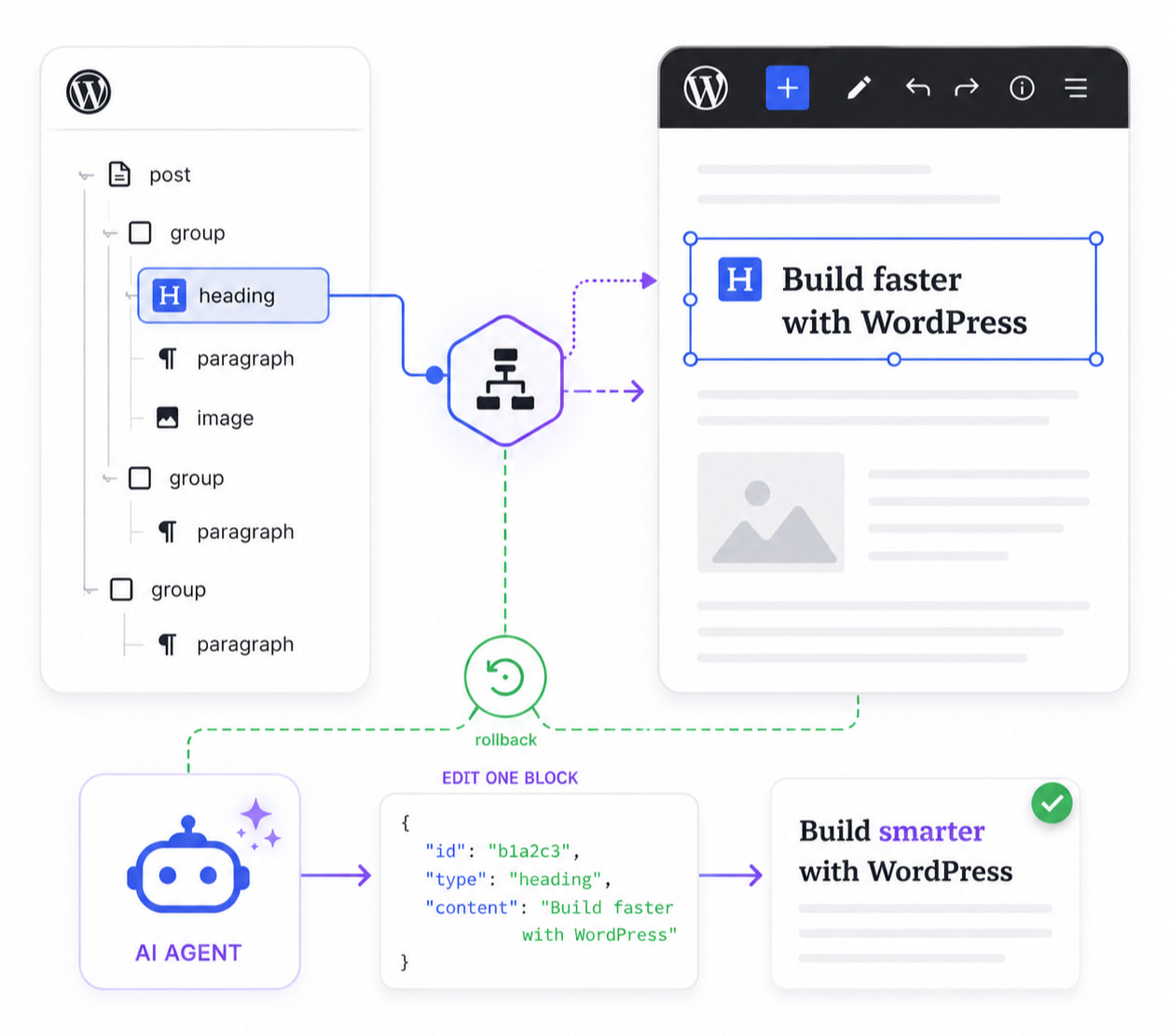Click the blue connector dot left of the hexagon

[x=434, y=375]
